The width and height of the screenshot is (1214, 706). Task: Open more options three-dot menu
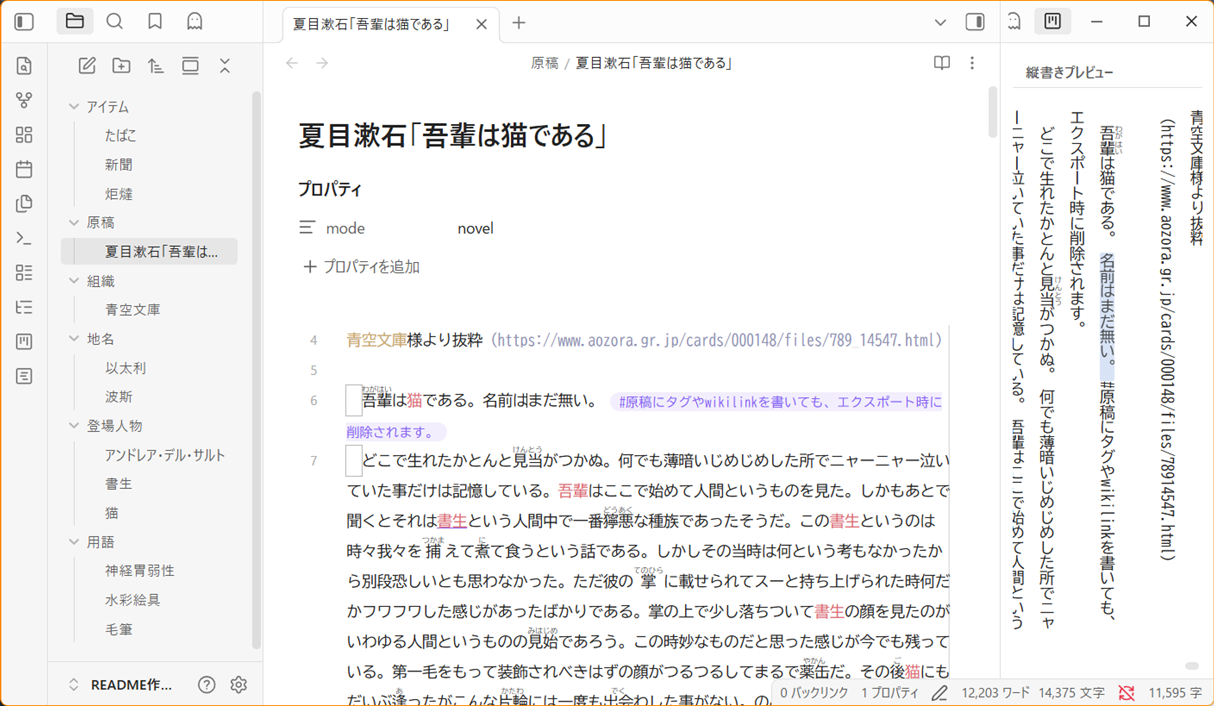pos(972,63)
